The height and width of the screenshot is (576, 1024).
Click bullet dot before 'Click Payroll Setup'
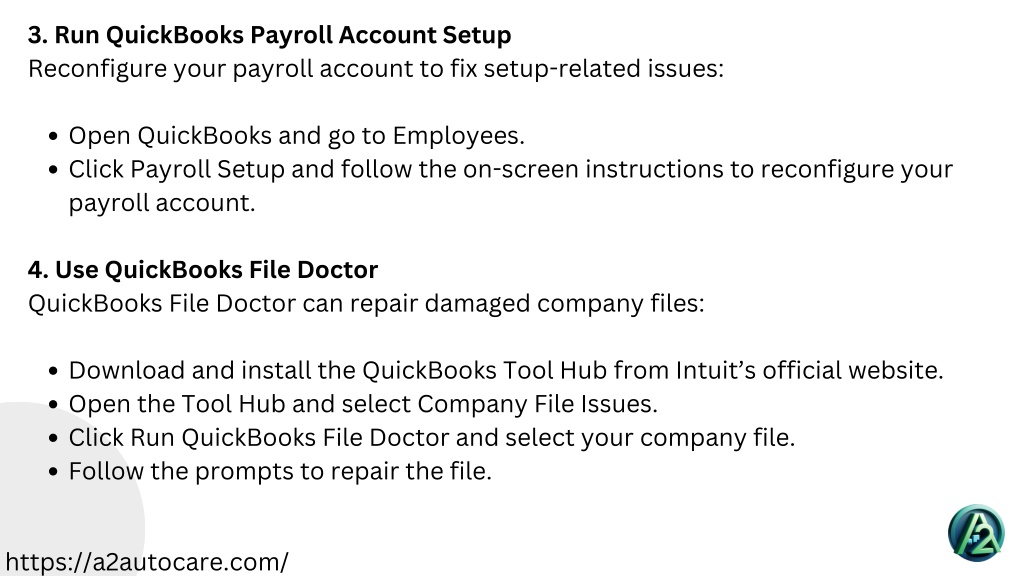pos(54,170)
